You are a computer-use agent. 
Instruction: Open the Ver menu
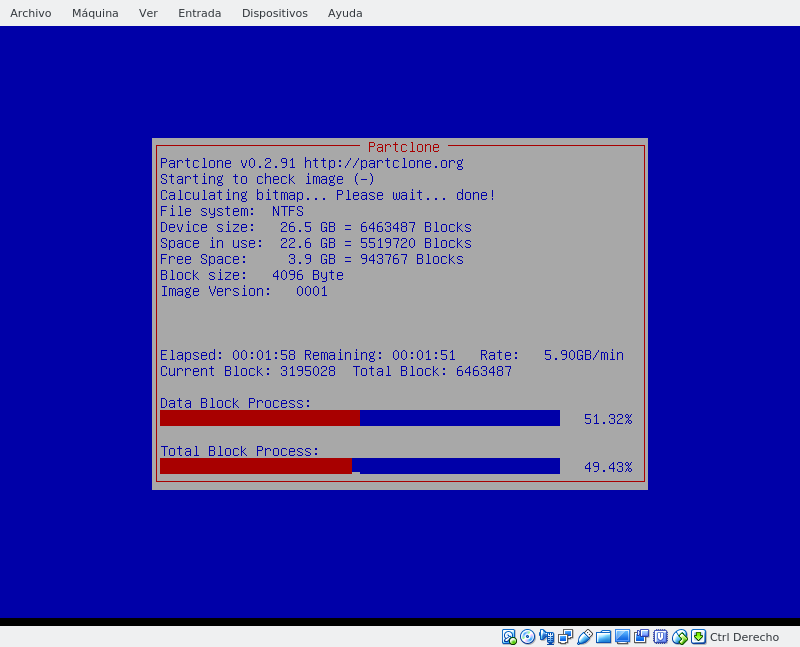click(148, 13)
